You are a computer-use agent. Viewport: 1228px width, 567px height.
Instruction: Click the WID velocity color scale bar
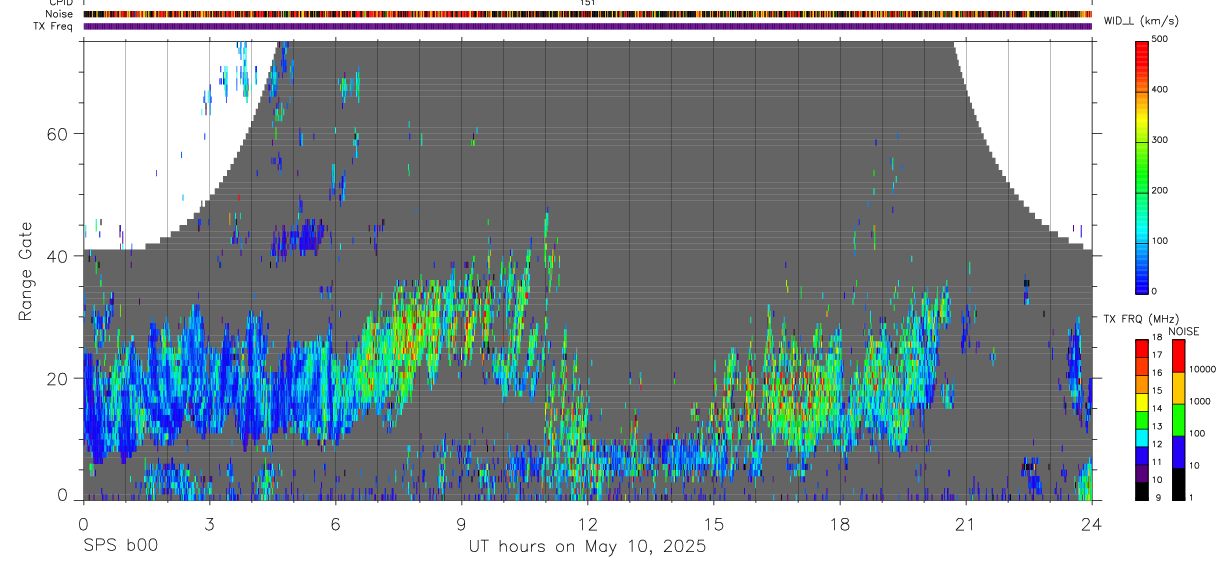click(x=1143, y=165)
